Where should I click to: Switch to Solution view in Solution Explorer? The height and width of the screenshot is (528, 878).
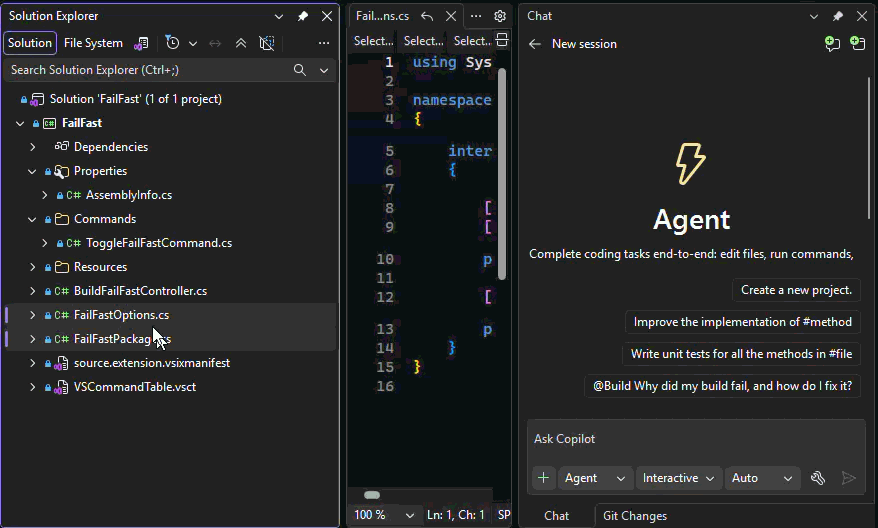30,43
